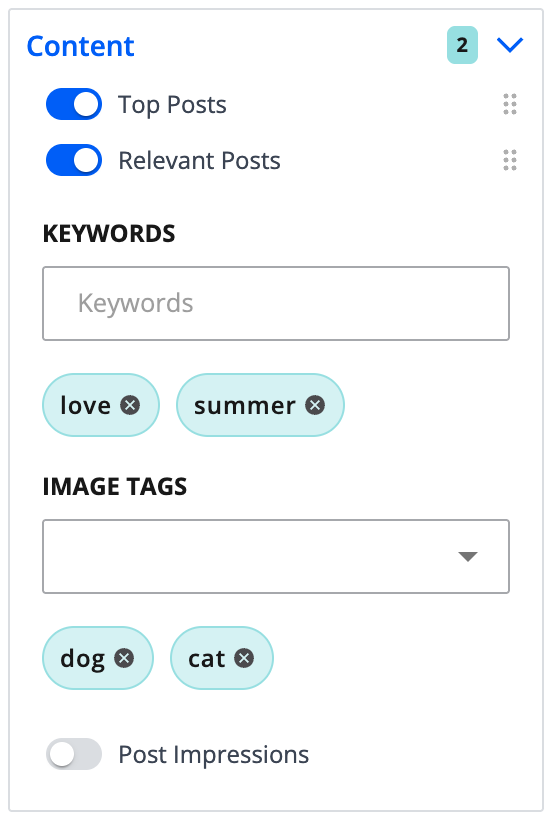Click the drag handle beside Top Posts
The width and height of the screenshot is (560, 826).
tap(510, 104)
